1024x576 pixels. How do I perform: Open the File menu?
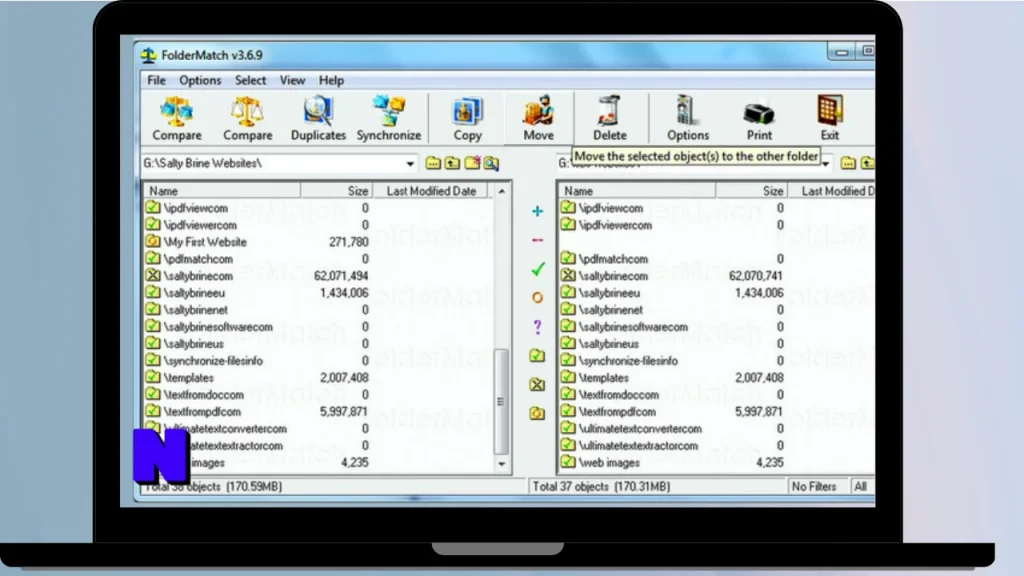156,80
